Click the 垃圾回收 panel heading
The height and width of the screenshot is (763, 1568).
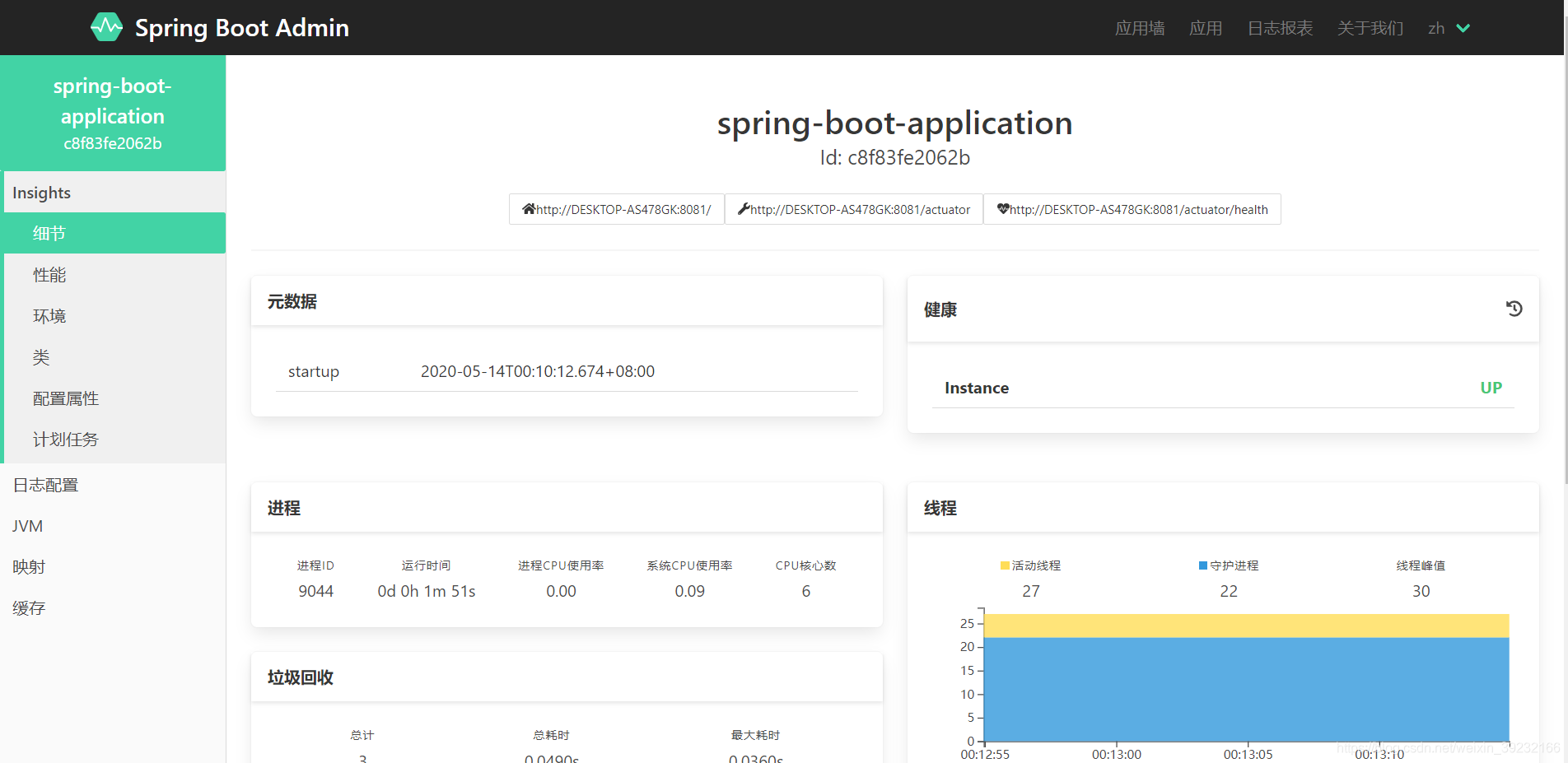[x=301, y=677]
